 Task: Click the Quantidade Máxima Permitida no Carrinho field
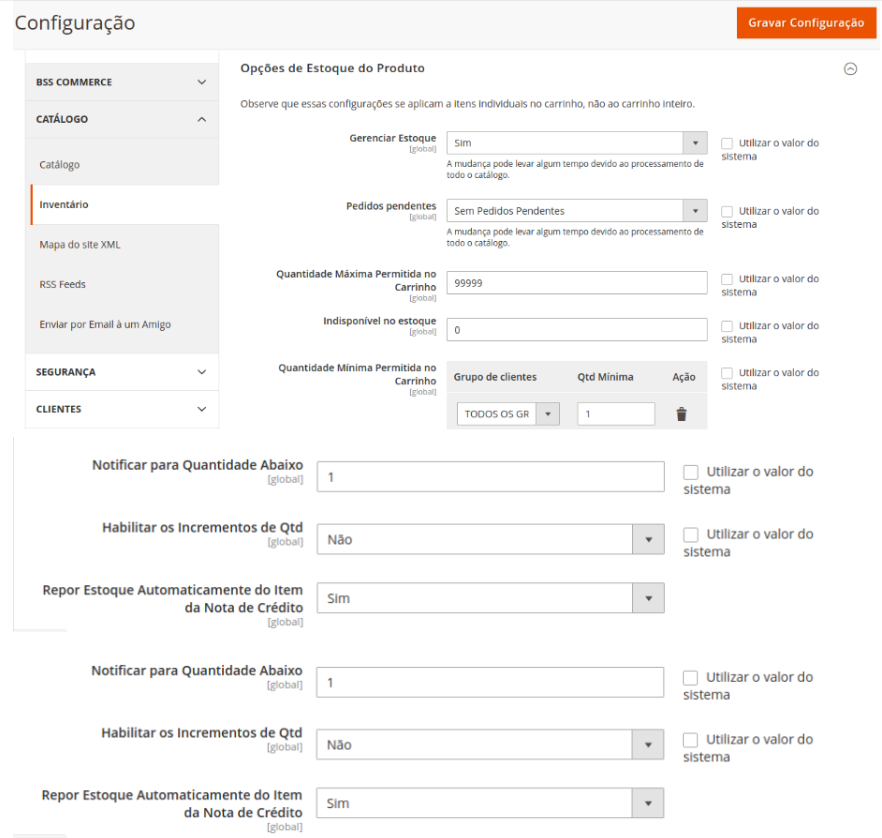[576, 283]
